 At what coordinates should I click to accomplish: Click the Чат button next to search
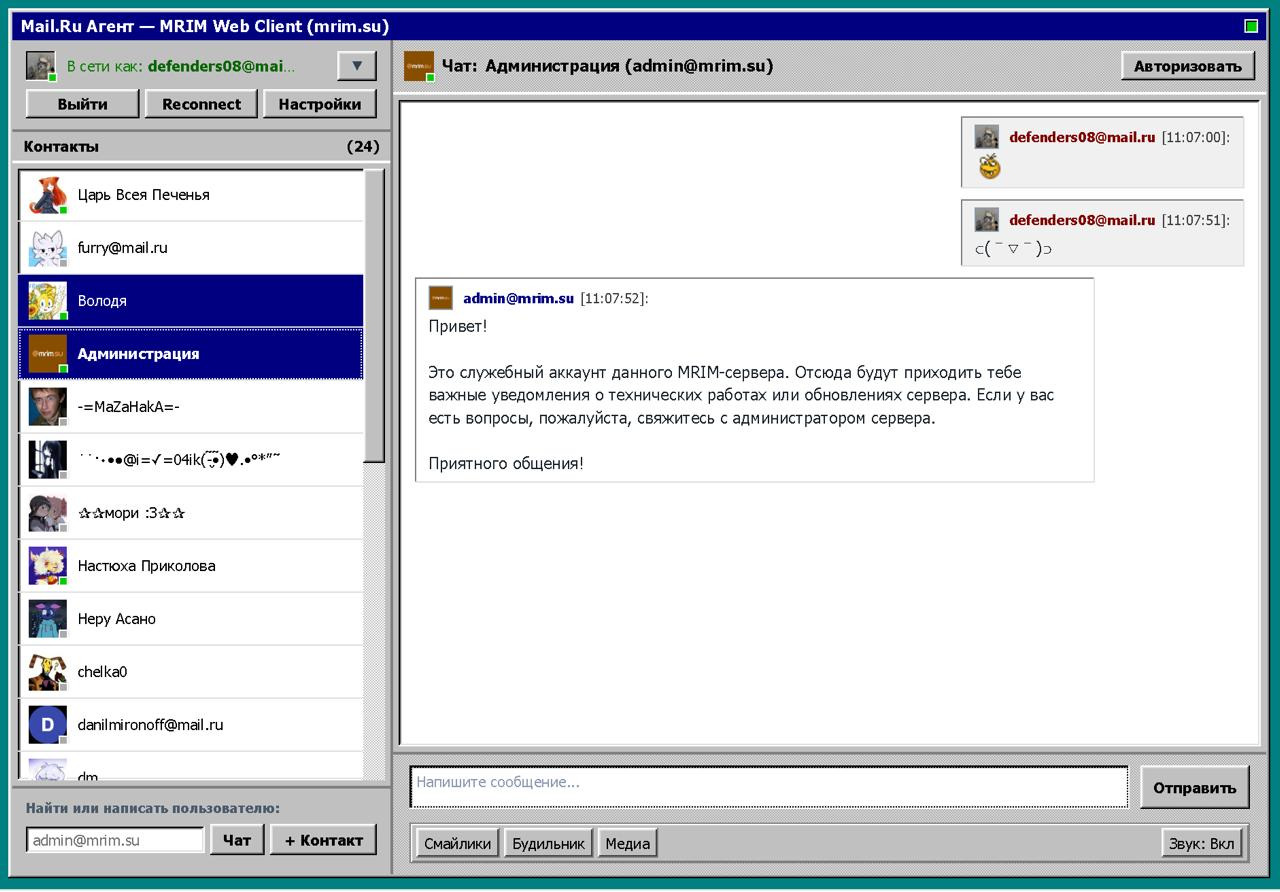click(x=237, y=840)
